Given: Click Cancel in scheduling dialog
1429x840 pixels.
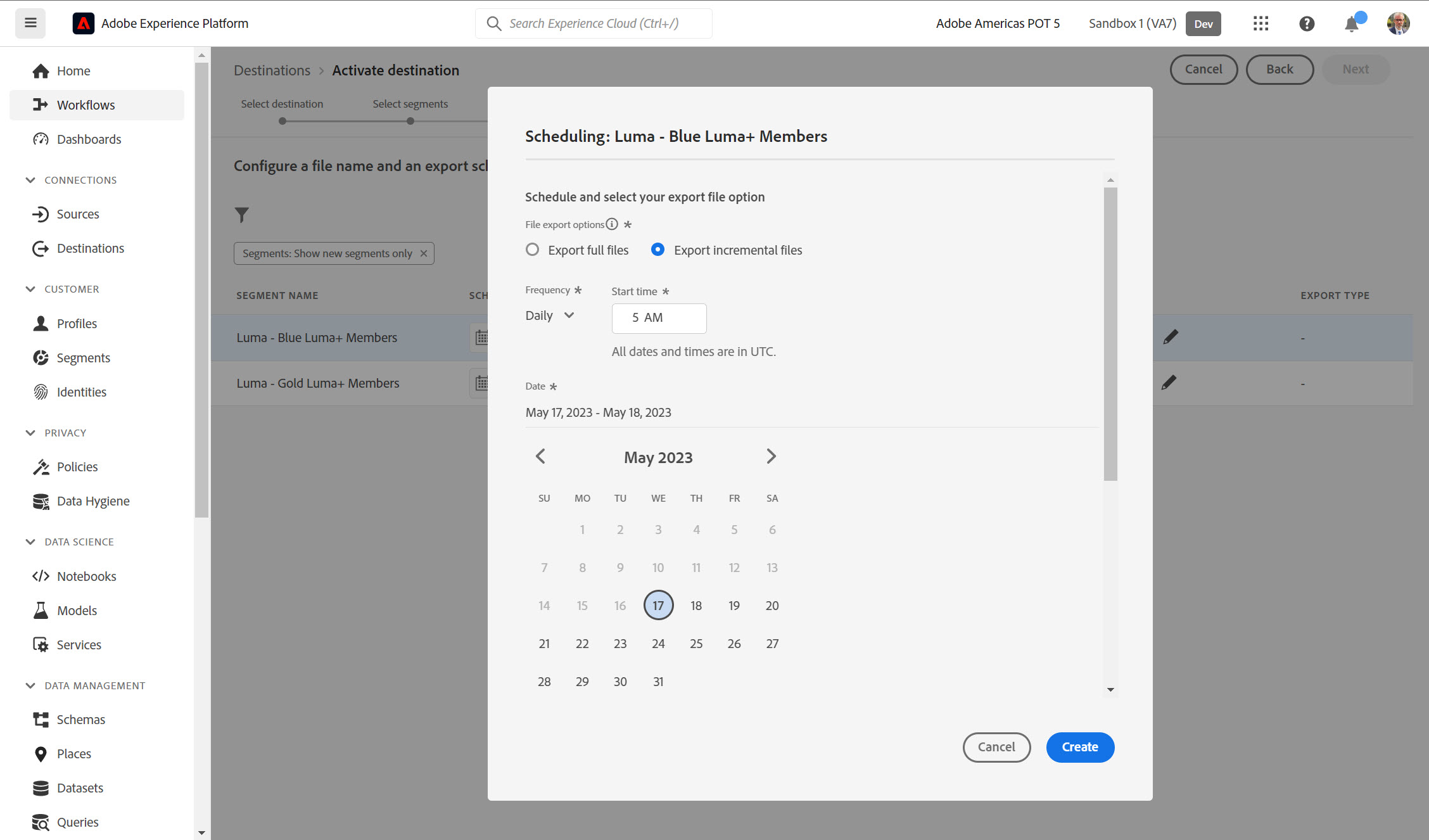Looking at the screenshot, I should pos(996,747).
